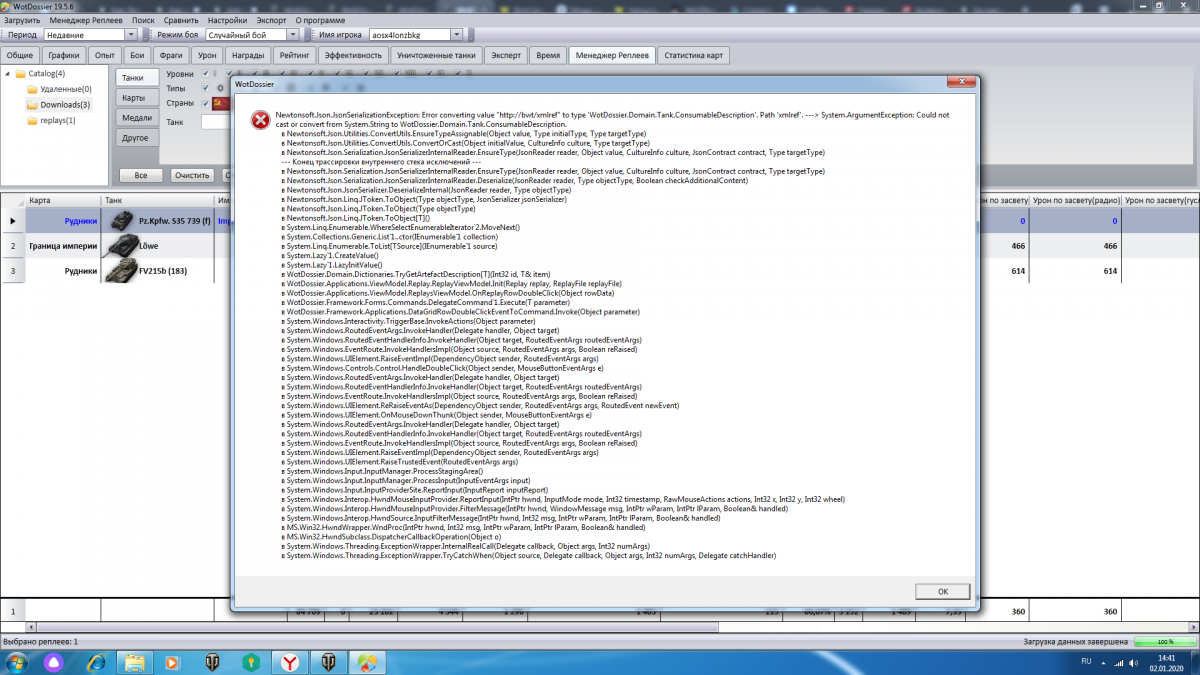The height and width of the screenshot is (675, 1200).
Task: Click the Downloads(3) folder icon
Action: point(32,104)
